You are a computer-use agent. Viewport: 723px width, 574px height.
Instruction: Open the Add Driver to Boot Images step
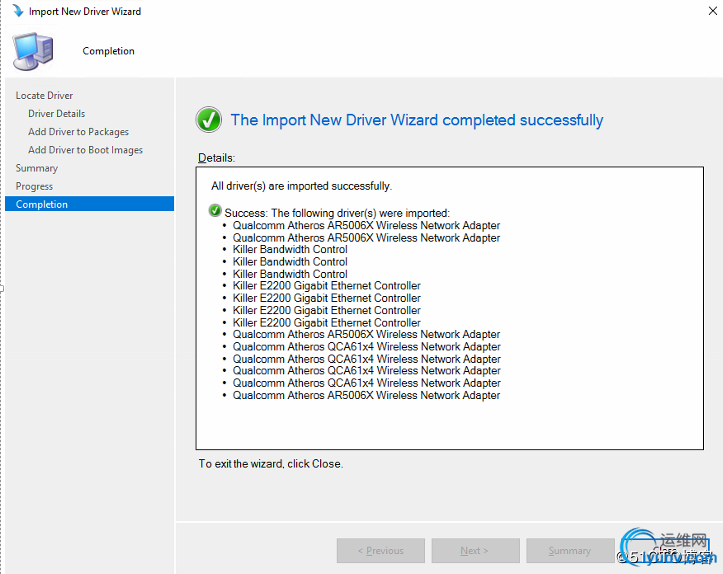point(85,150)
